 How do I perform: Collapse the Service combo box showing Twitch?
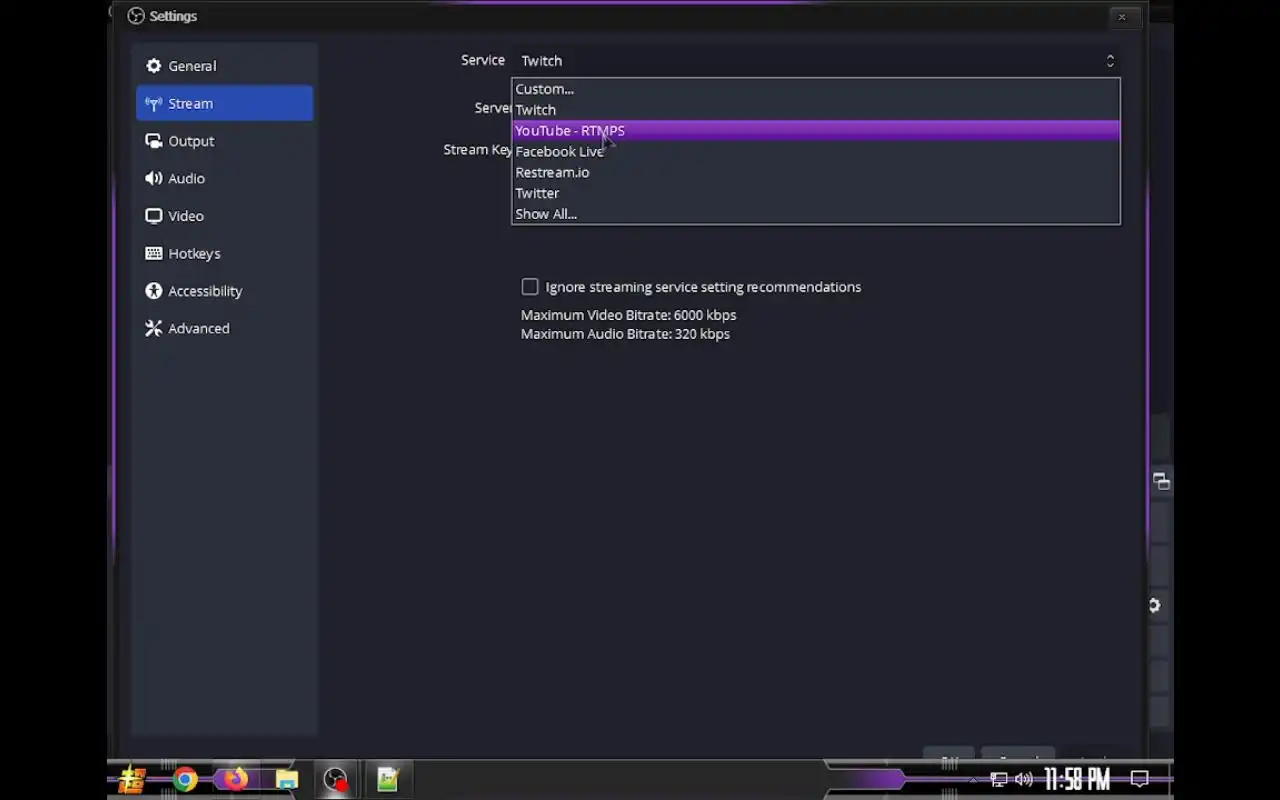click(x=816, y=61)
